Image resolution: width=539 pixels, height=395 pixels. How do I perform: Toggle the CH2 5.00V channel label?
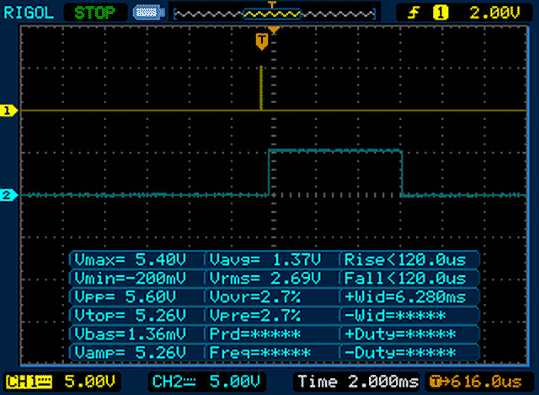[206, 382]
